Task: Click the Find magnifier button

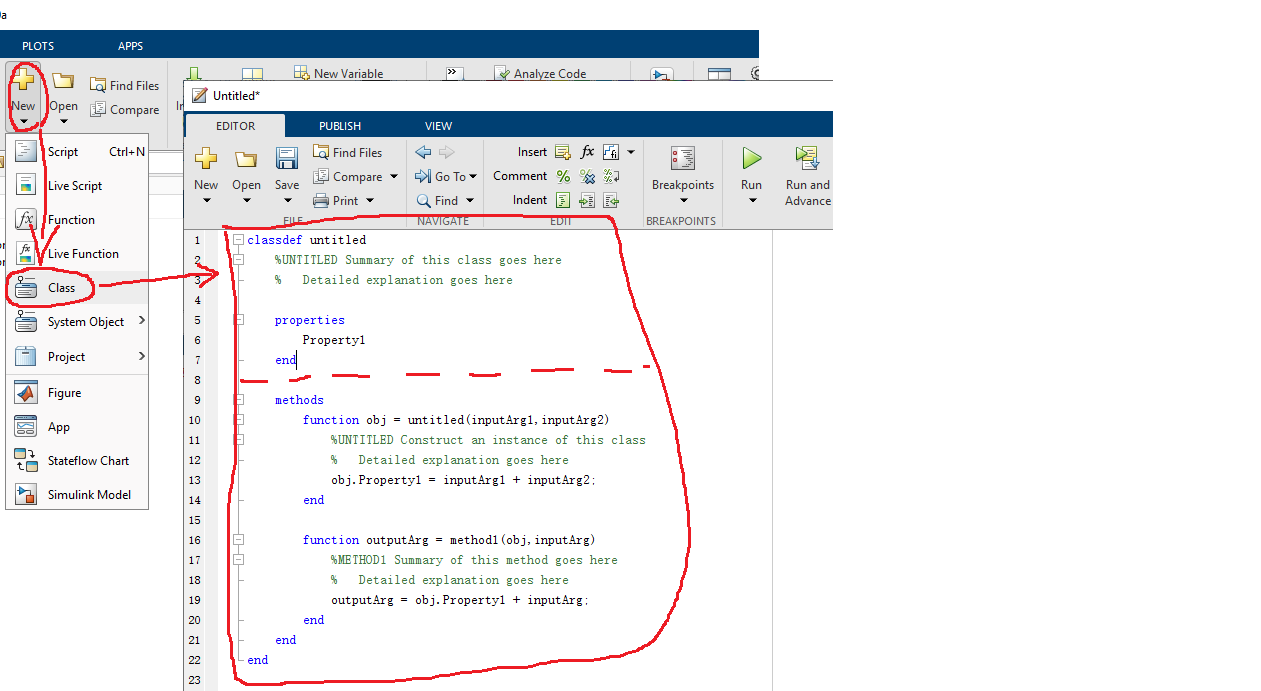Action: click(x=438, y=200)
